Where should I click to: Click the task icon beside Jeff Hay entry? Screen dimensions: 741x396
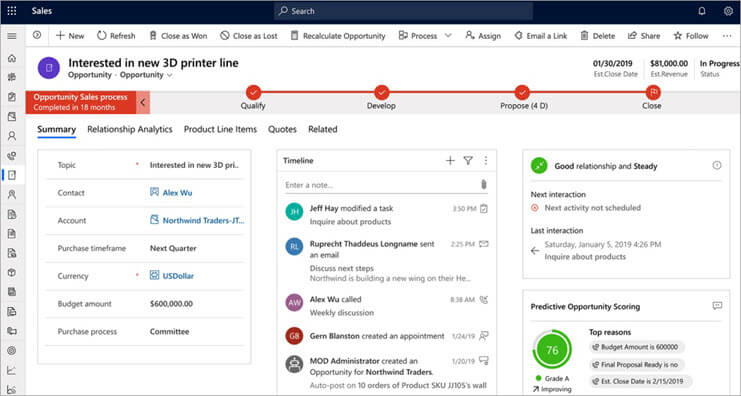484,208
